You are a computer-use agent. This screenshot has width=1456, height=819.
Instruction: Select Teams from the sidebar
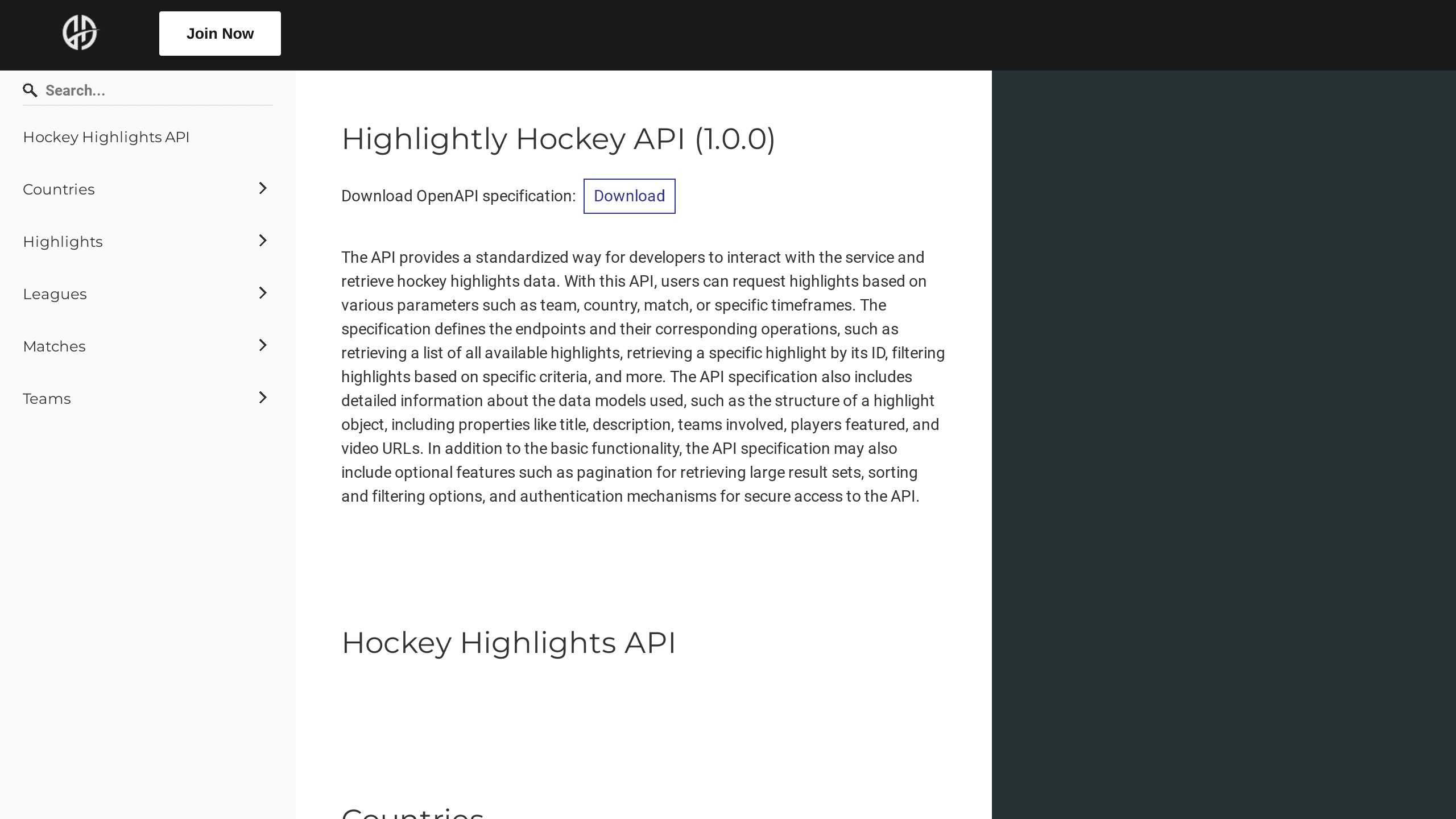(47, 398)
